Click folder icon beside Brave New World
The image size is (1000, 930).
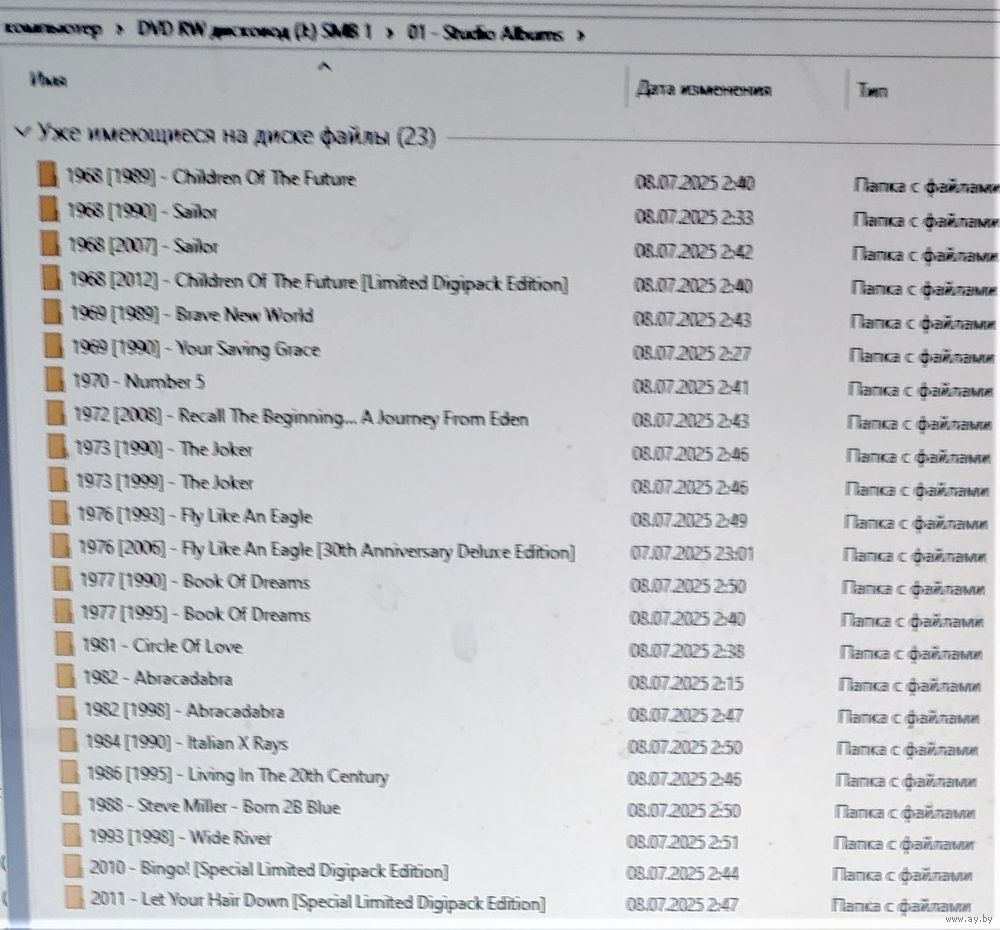tap(52, 312)
